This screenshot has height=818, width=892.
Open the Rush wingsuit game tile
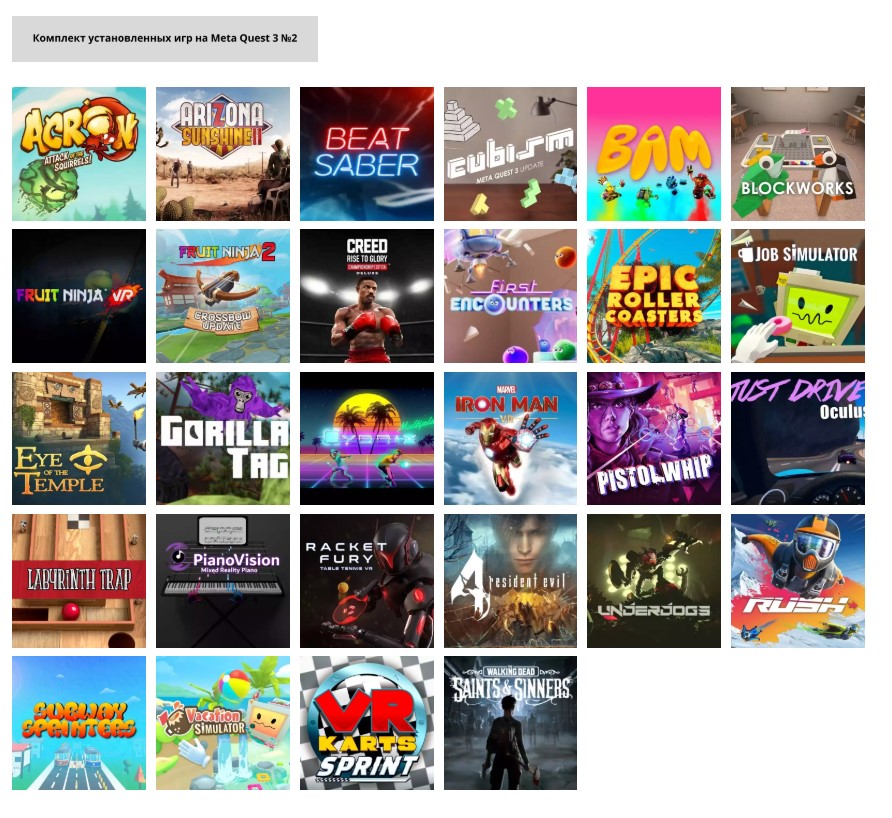[x=798, y=581]
